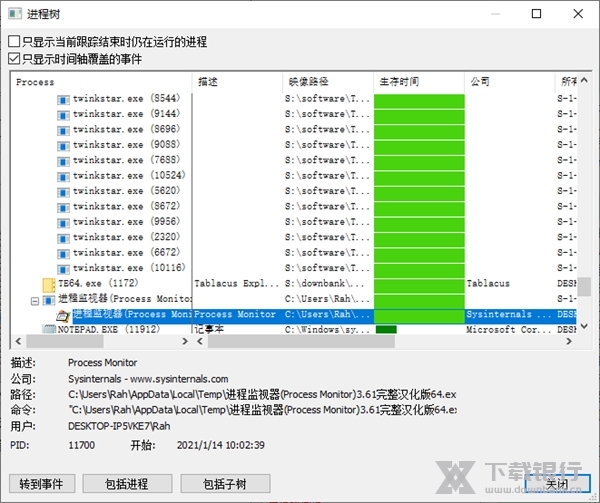Click the TE64.exe folder icon
Viewport: 600px width, 503px height.
[49, 285]
